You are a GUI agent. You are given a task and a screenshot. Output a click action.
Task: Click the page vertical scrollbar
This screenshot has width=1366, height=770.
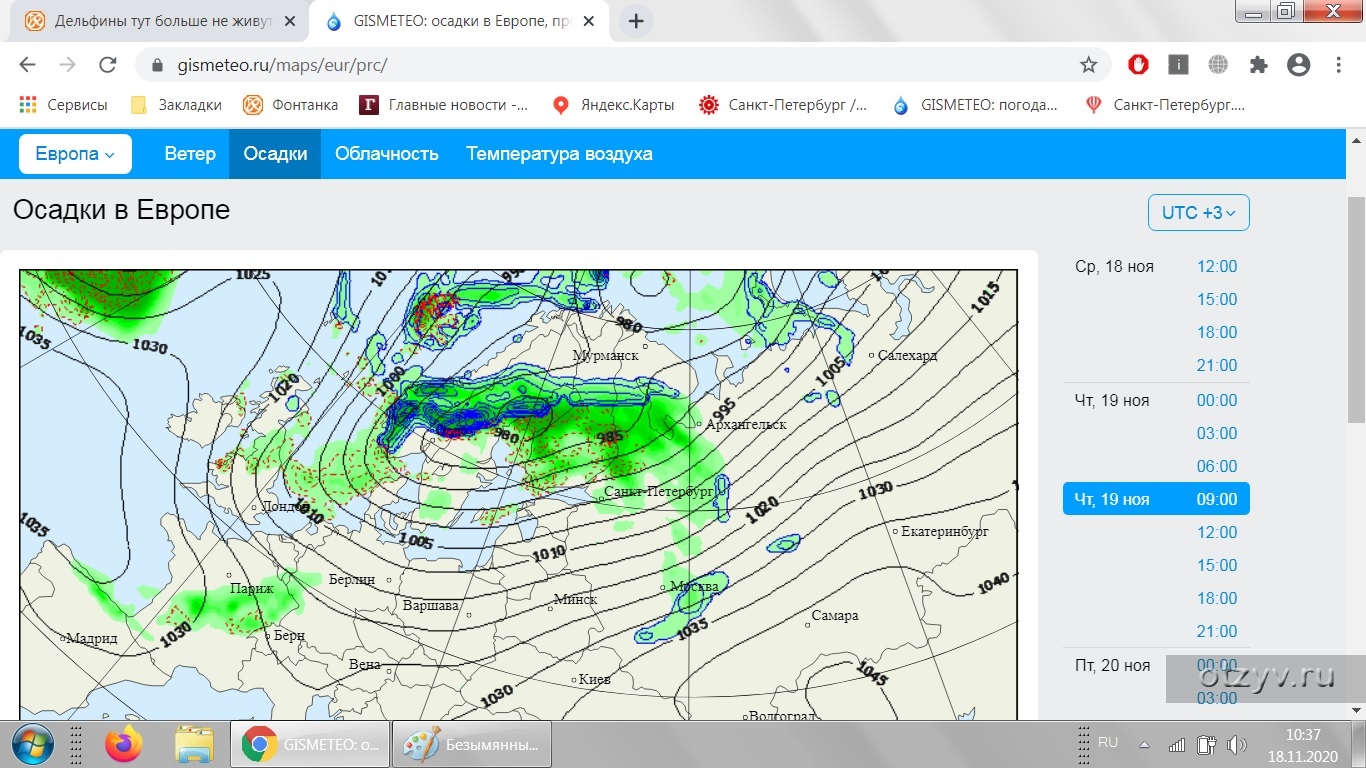coord(1356,310)
